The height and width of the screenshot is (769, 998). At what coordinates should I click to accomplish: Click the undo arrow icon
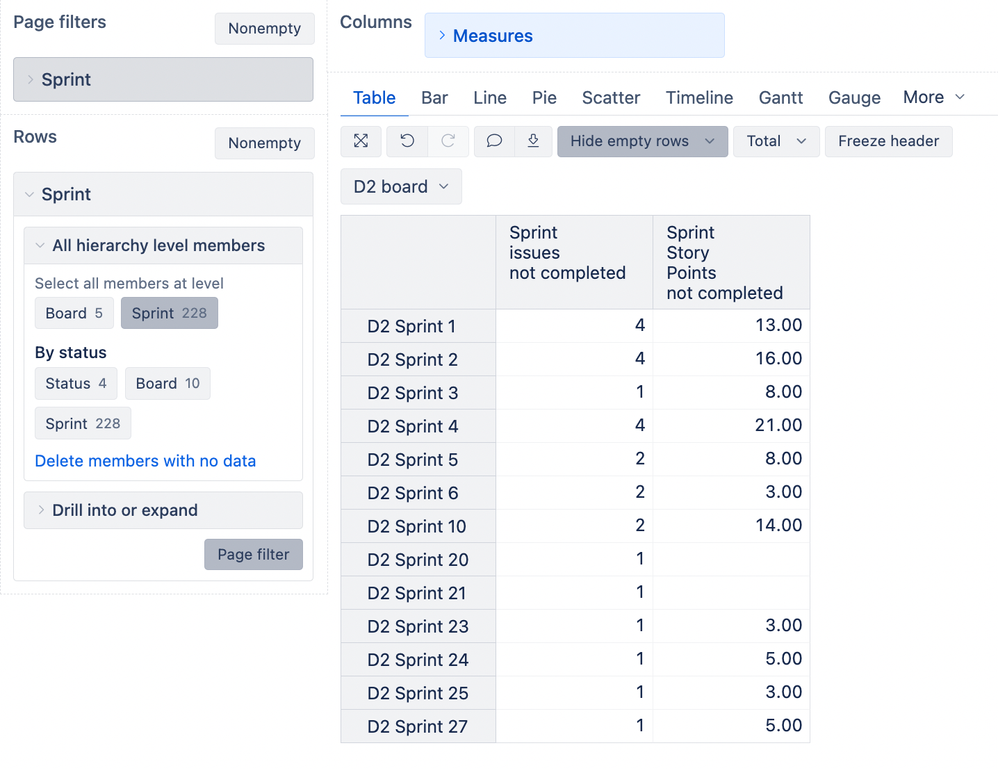pyautogui.click(x=407, y=141)
